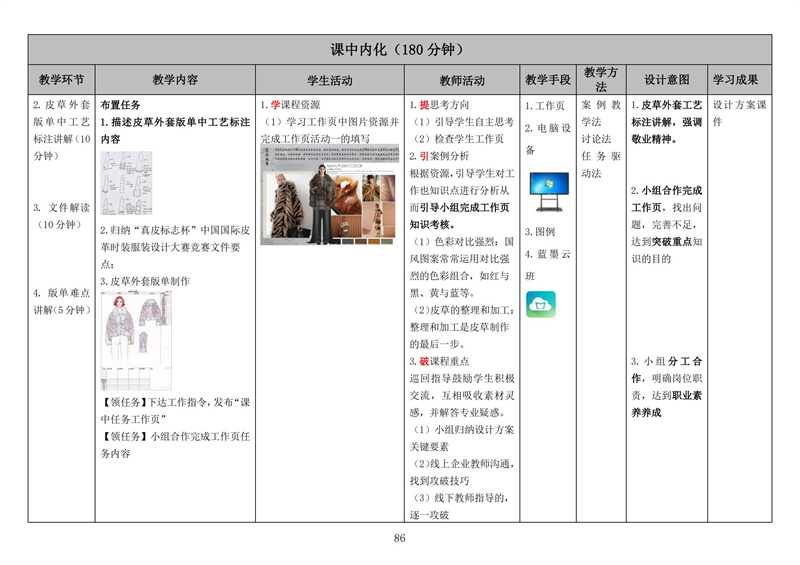Click page number 86
The image size is (800, 565).
point(399,538)
